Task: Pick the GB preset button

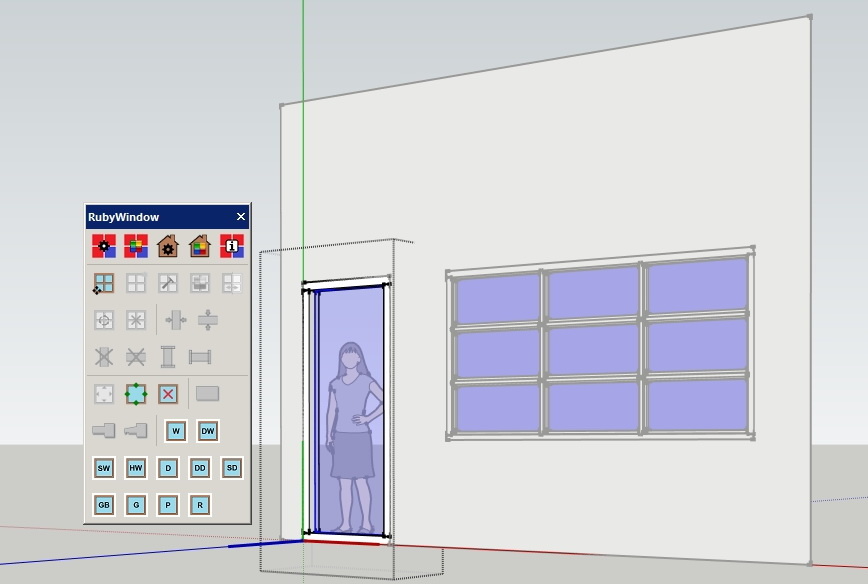Action: pos(104,505)
